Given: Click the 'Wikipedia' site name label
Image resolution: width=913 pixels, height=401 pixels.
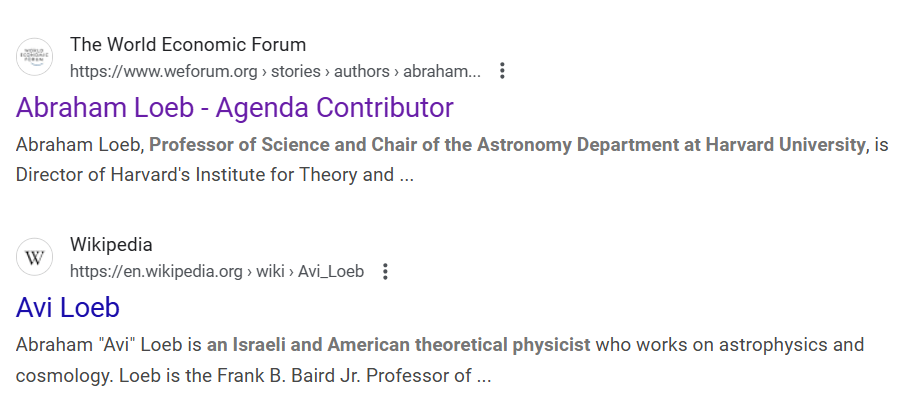Looking at the screenshot, I should point(111,245).
